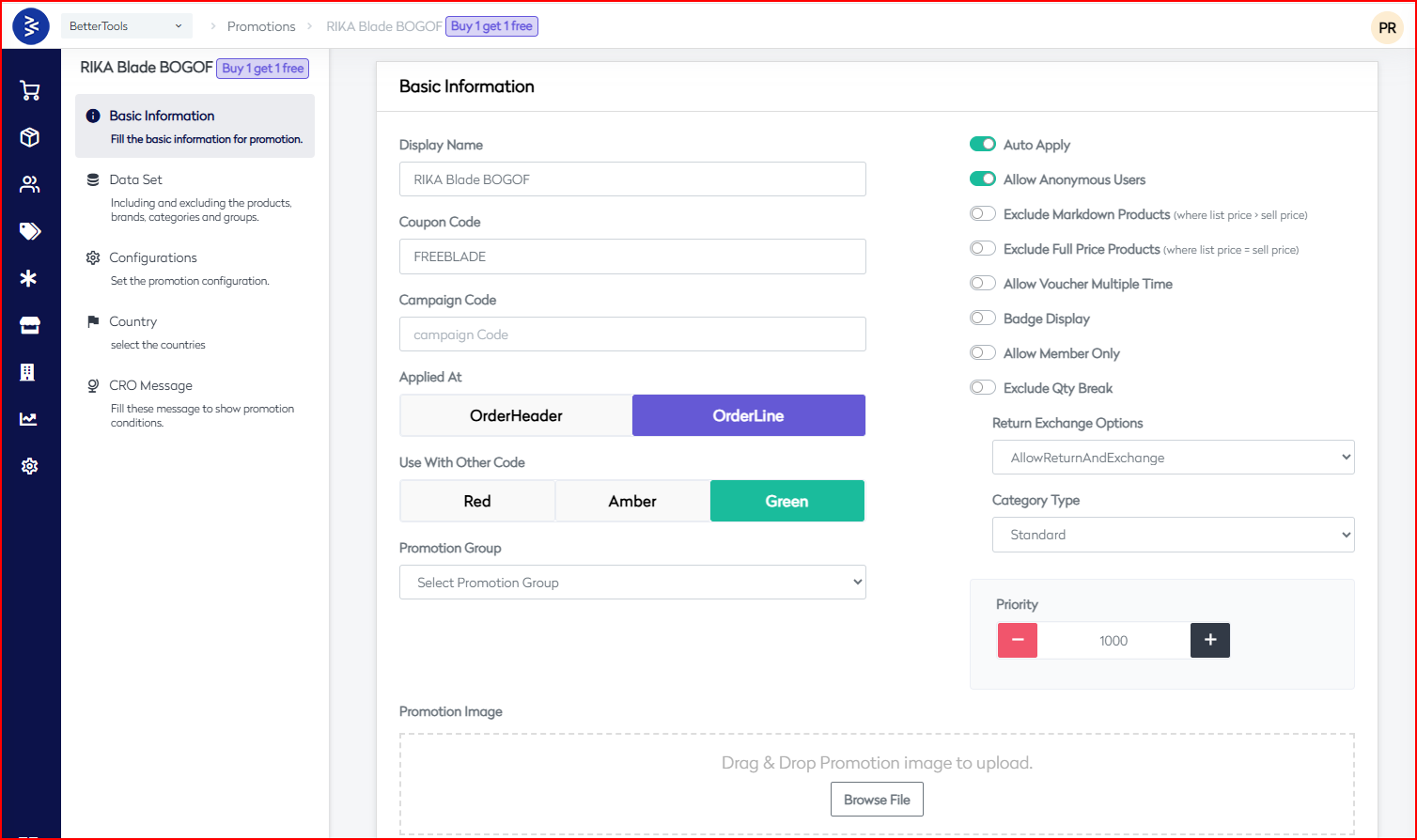Select the price tags promotions sidebar icon
Image resolution: width=1417 pixels, height=840 pixels.
tap(30, 231)
